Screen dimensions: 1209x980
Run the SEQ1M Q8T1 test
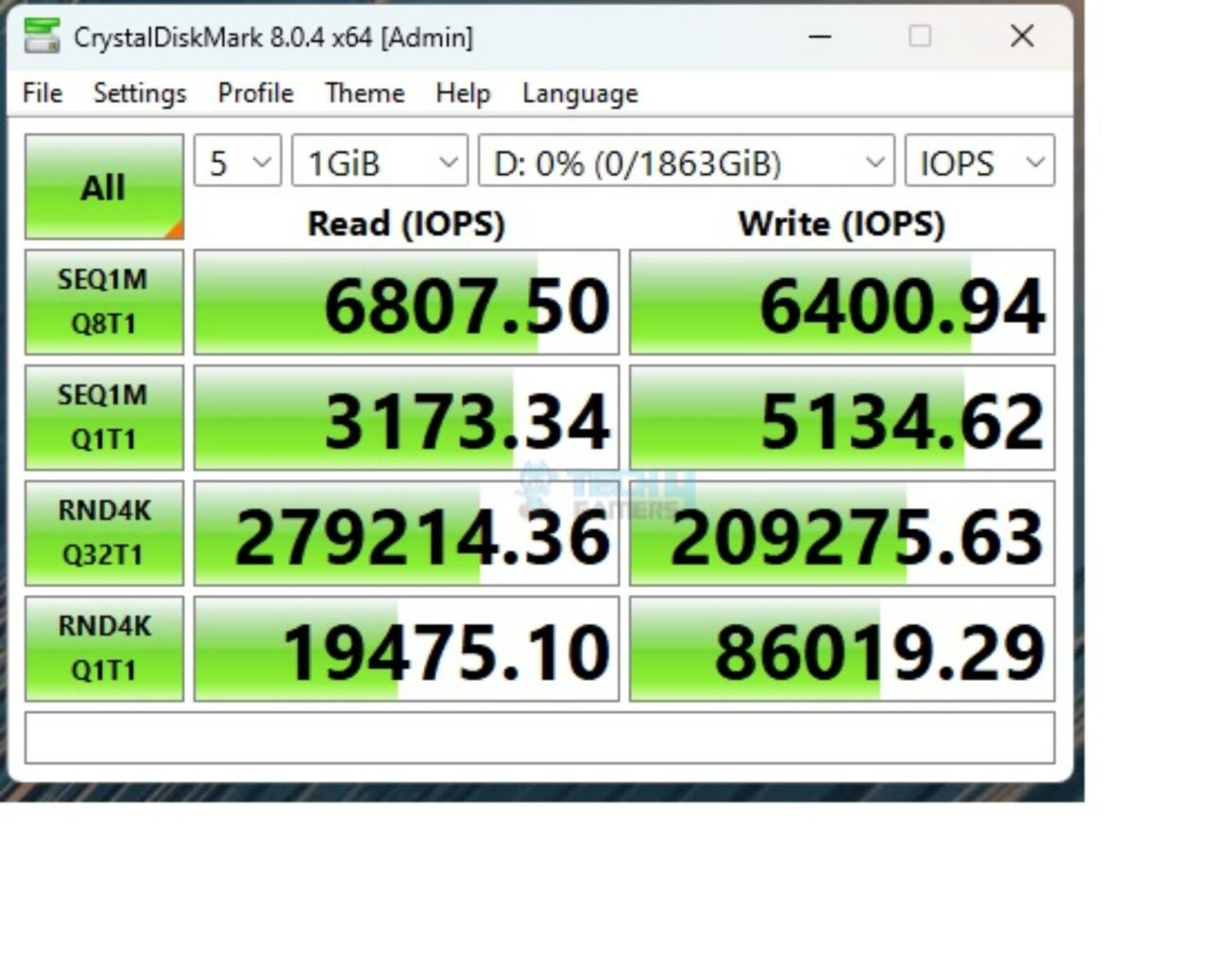coord(104,302)
